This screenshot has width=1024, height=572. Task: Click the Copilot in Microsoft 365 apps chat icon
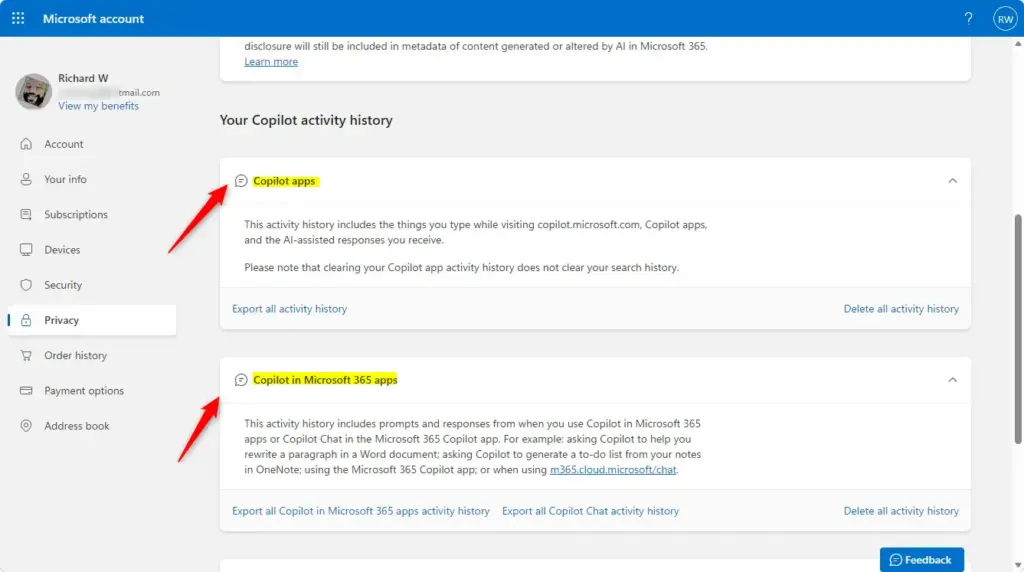pyautogui.click(x=241, y=380)
